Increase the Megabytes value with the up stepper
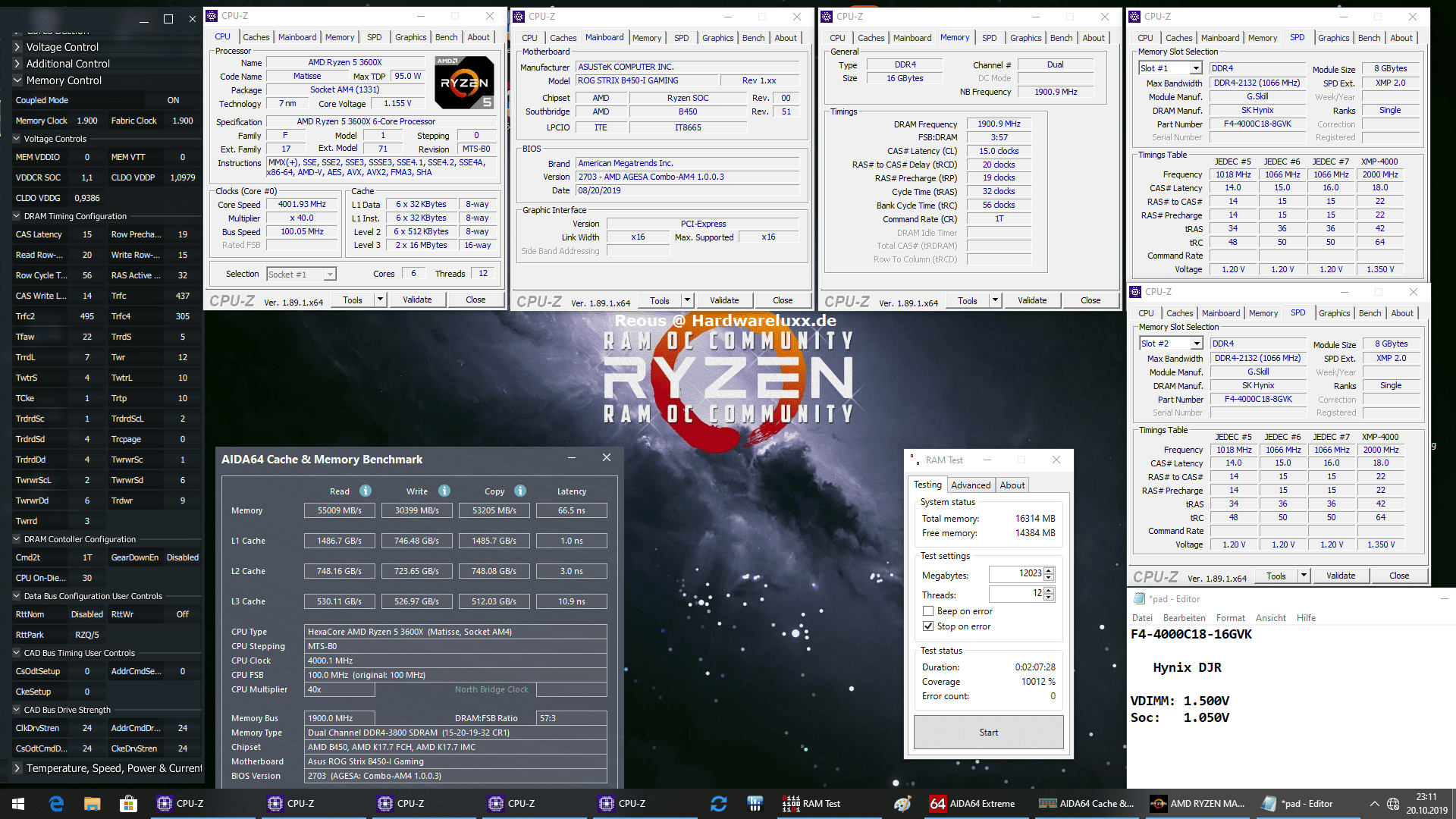The width and height of the screenshot is (1456, 819). tap(1049, 570)
